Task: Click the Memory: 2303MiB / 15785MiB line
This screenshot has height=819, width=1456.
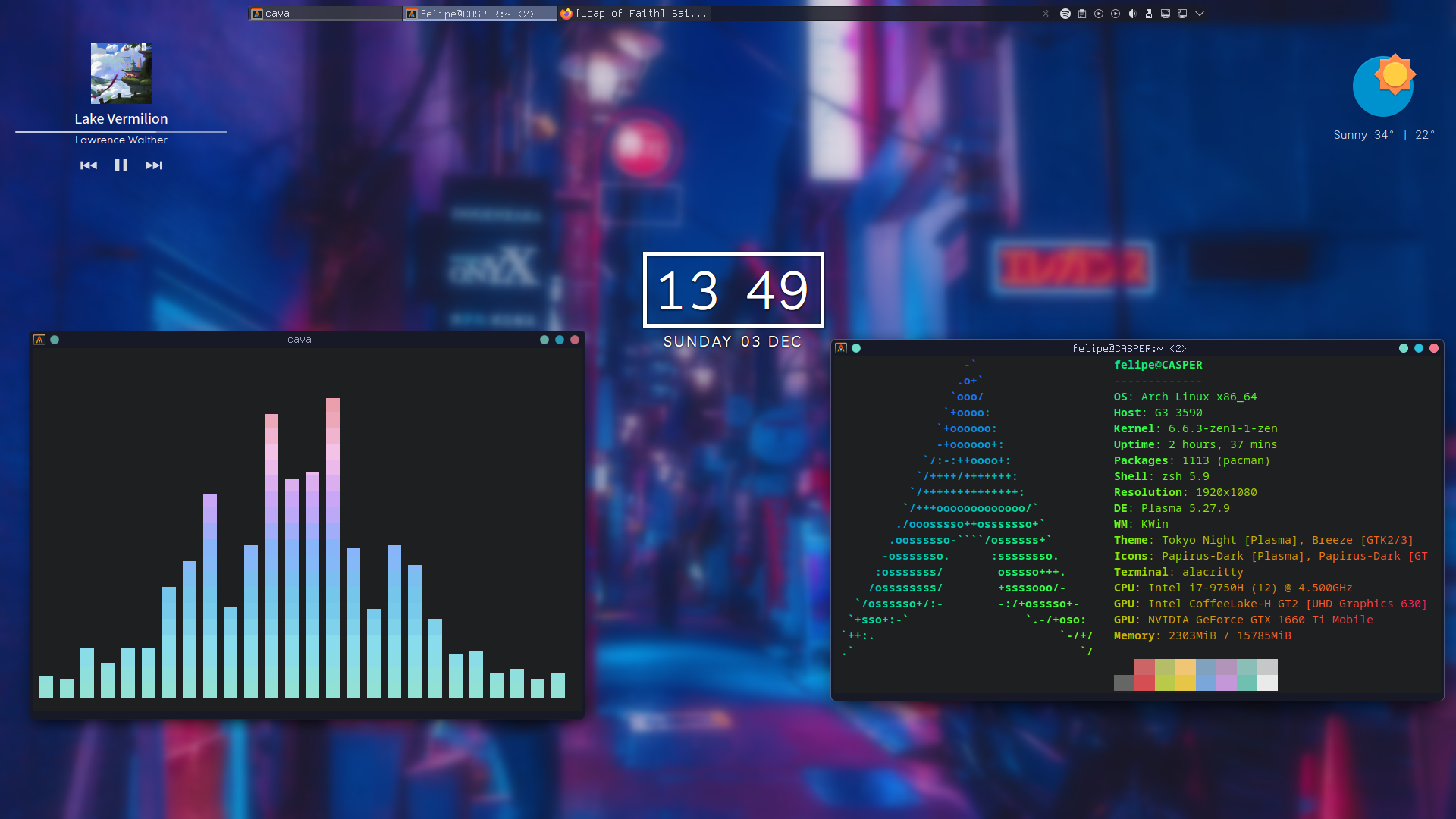Action: click(1203, 635)
